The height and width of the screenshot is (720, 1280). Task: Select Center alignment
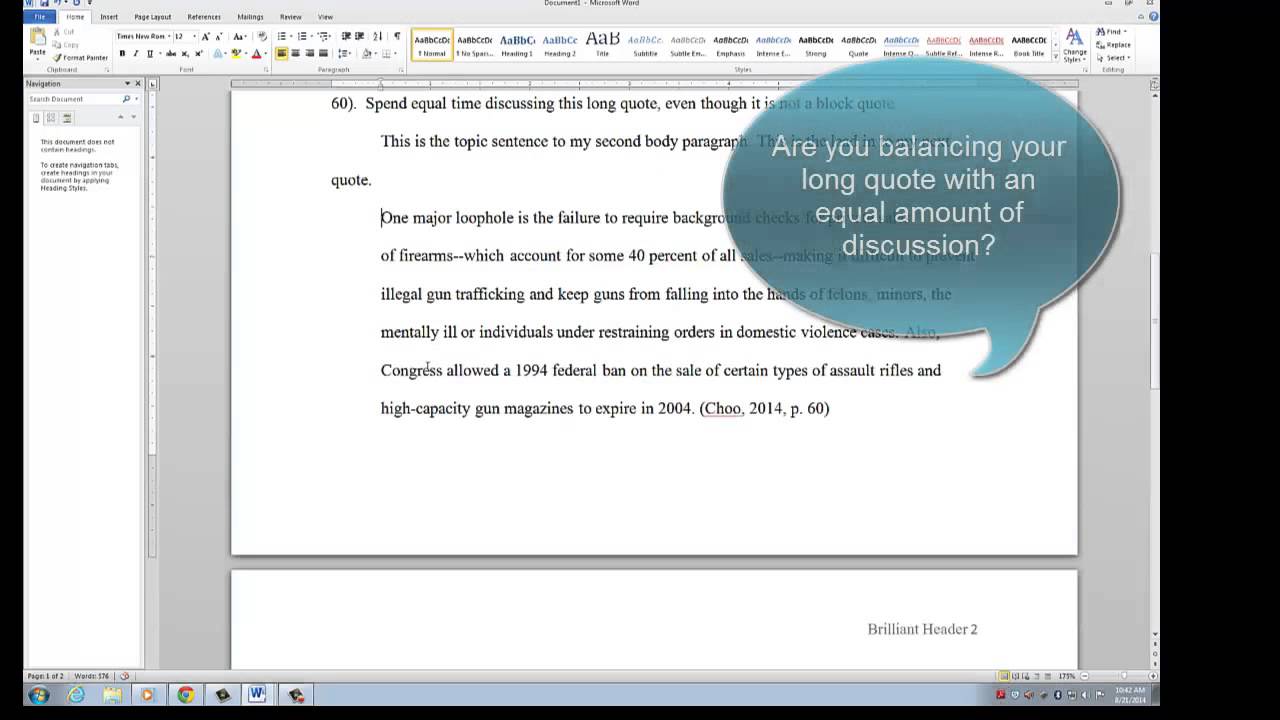pos(295,53)
